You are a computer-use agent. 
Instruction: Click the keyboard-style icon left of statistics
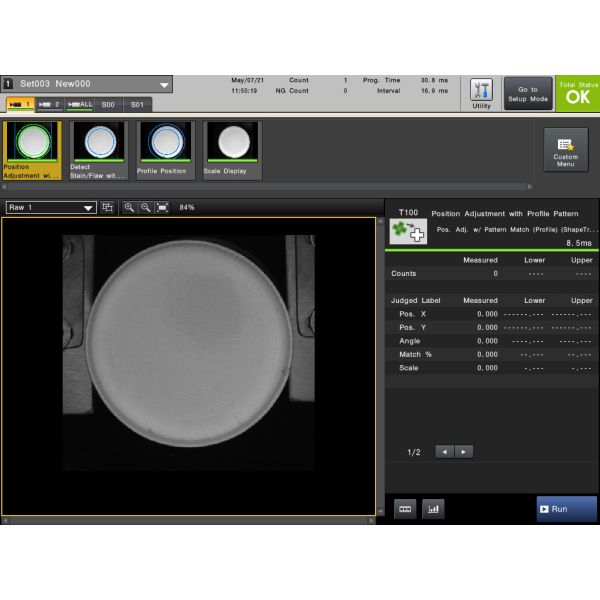pos(405,508)
